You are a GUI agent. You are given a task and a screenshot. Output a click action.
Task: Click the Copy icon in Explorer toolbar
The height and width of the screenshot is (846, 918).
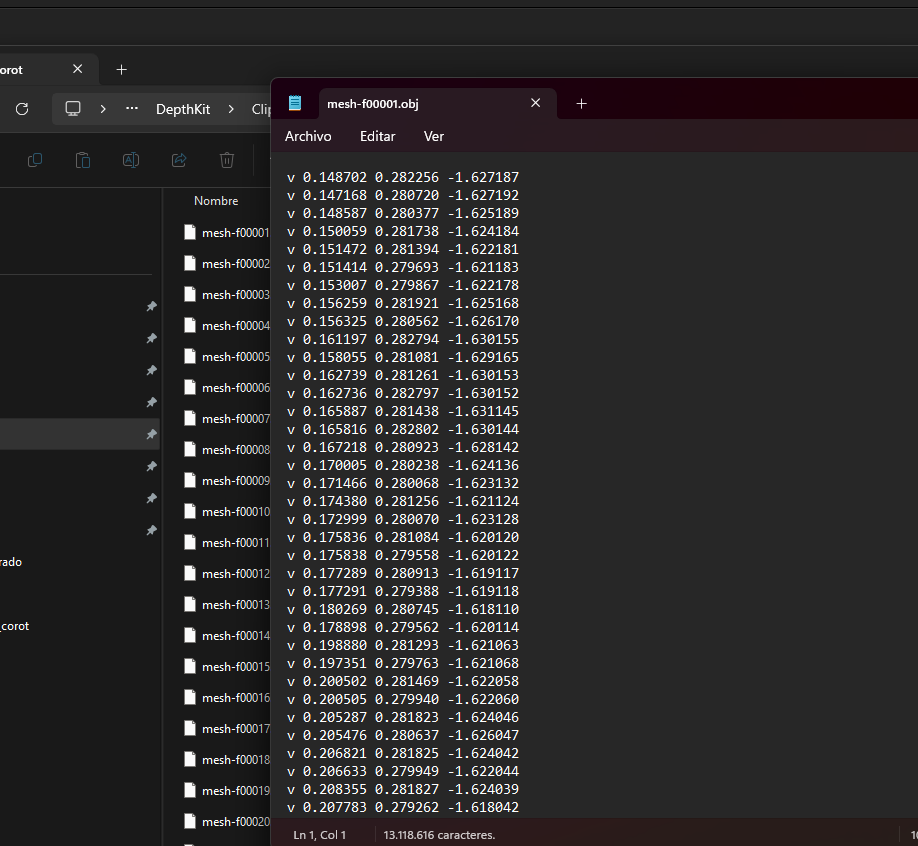(35, 160)
